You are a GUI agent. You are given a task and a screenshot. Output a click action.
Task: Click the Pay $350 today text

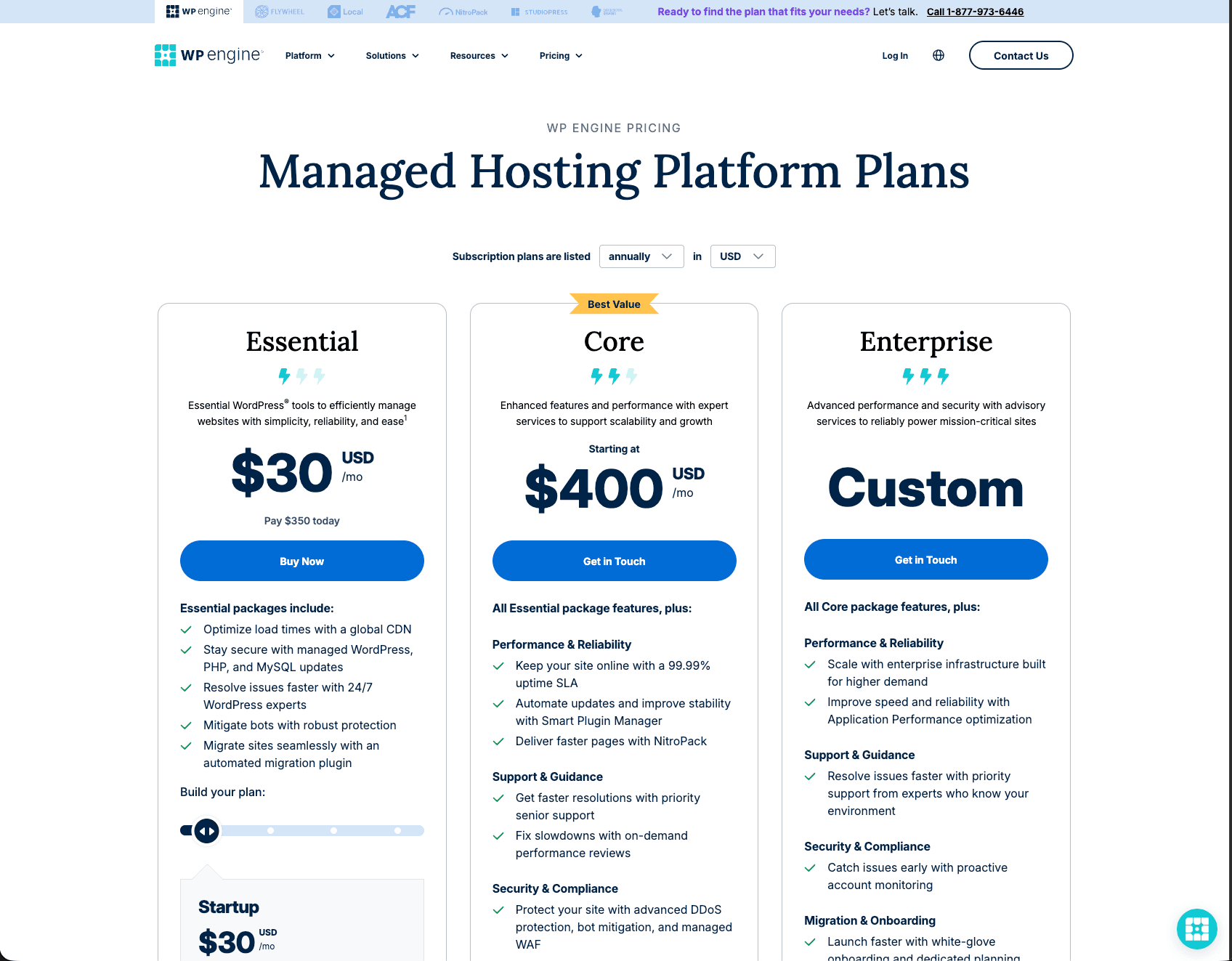302,521
